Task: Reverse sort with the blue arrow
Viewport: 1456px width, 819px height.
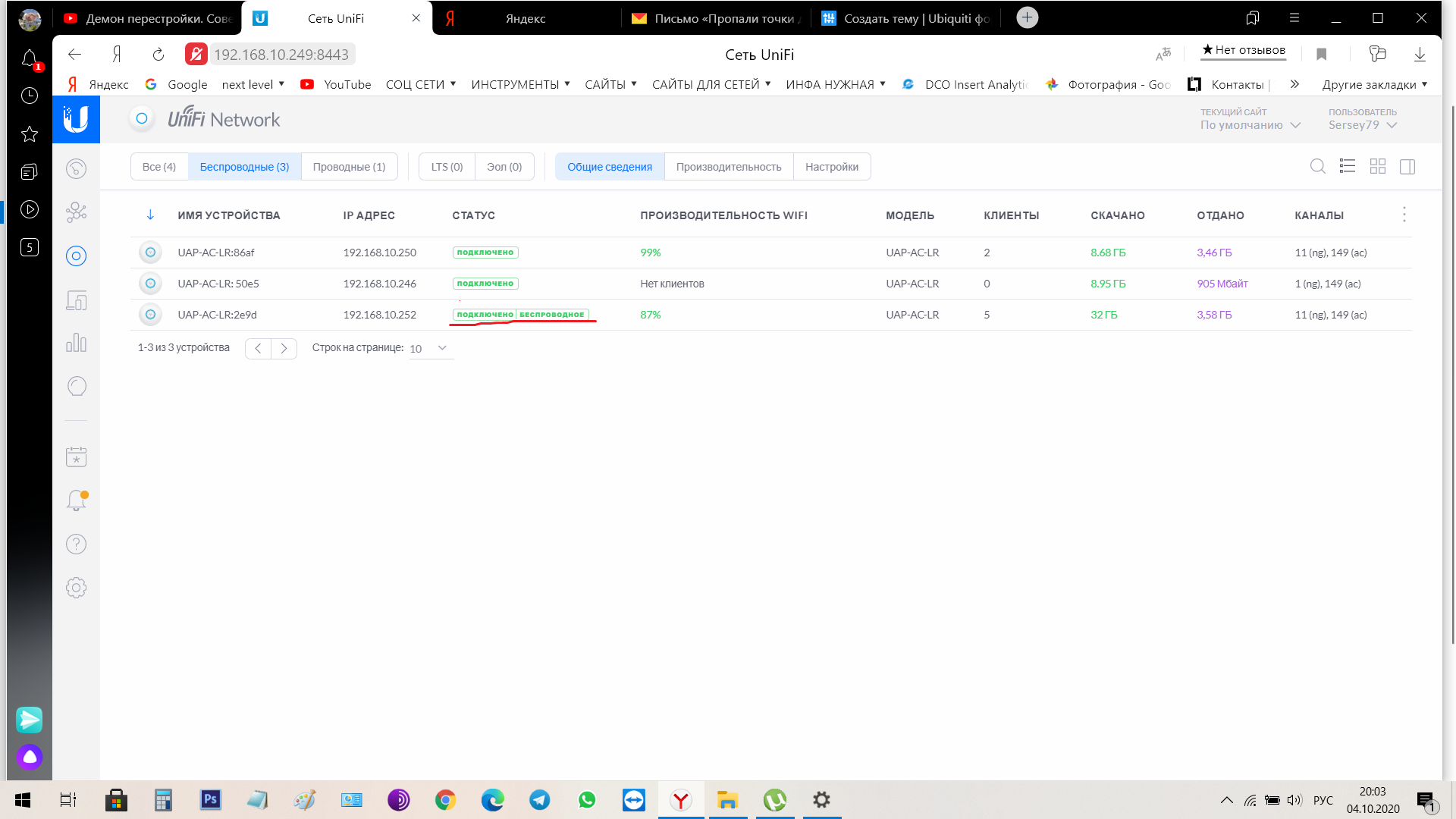Action: click(150, 215)
